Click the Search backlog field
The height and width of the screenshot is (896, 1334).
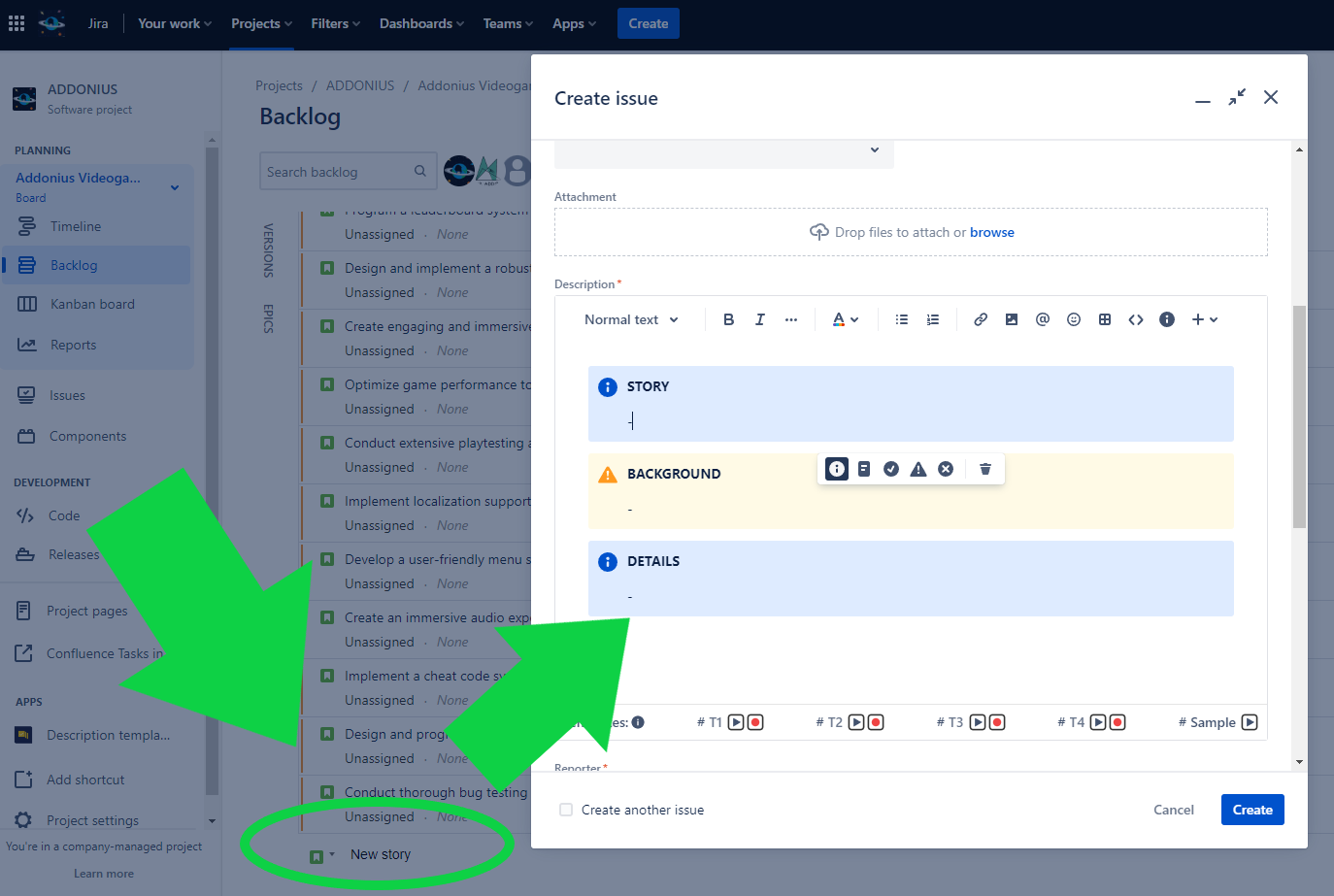[x=335, y=172]
